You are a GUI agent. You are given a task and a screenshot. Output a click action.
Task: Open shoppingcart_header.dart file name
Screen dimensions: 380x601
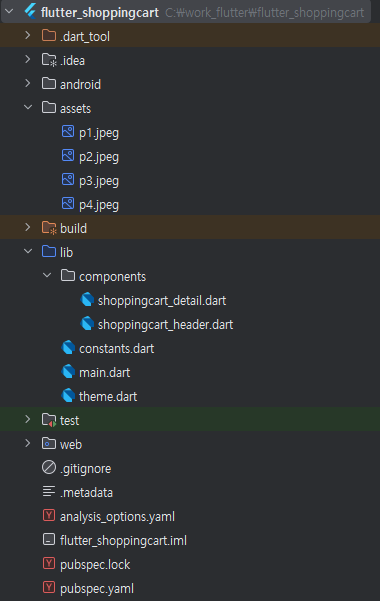coord(165,325)
